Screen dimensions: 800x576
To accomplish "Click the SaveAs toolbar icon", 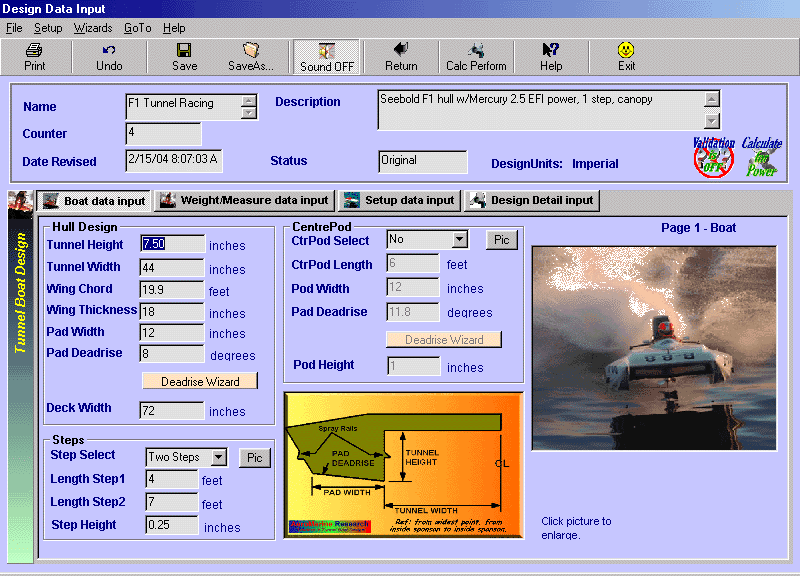I will (x=251, y=57).
